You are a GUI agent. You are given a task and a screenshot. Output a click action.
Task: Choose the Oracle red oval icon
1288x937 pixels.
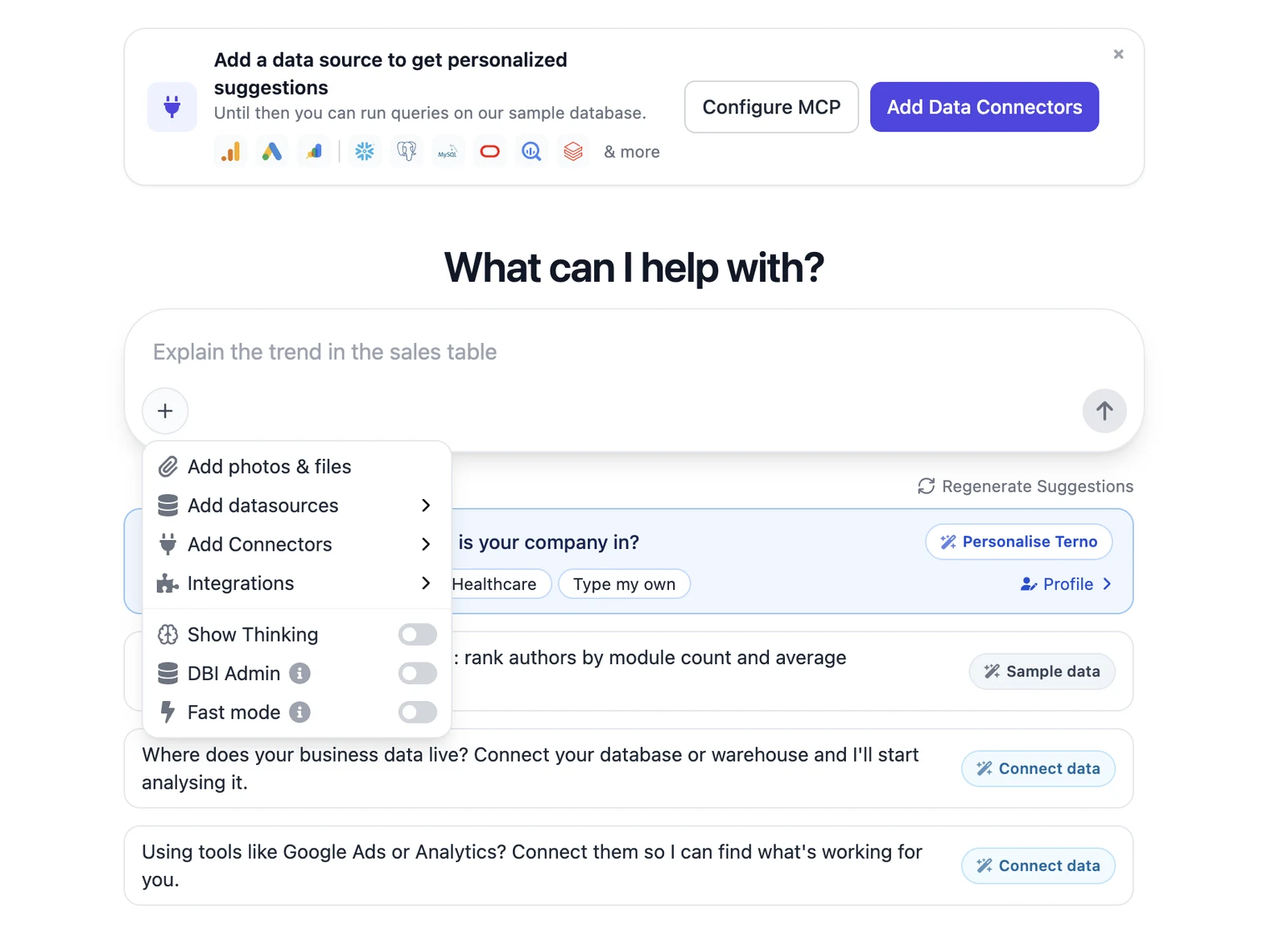click(x=489, y=151)
